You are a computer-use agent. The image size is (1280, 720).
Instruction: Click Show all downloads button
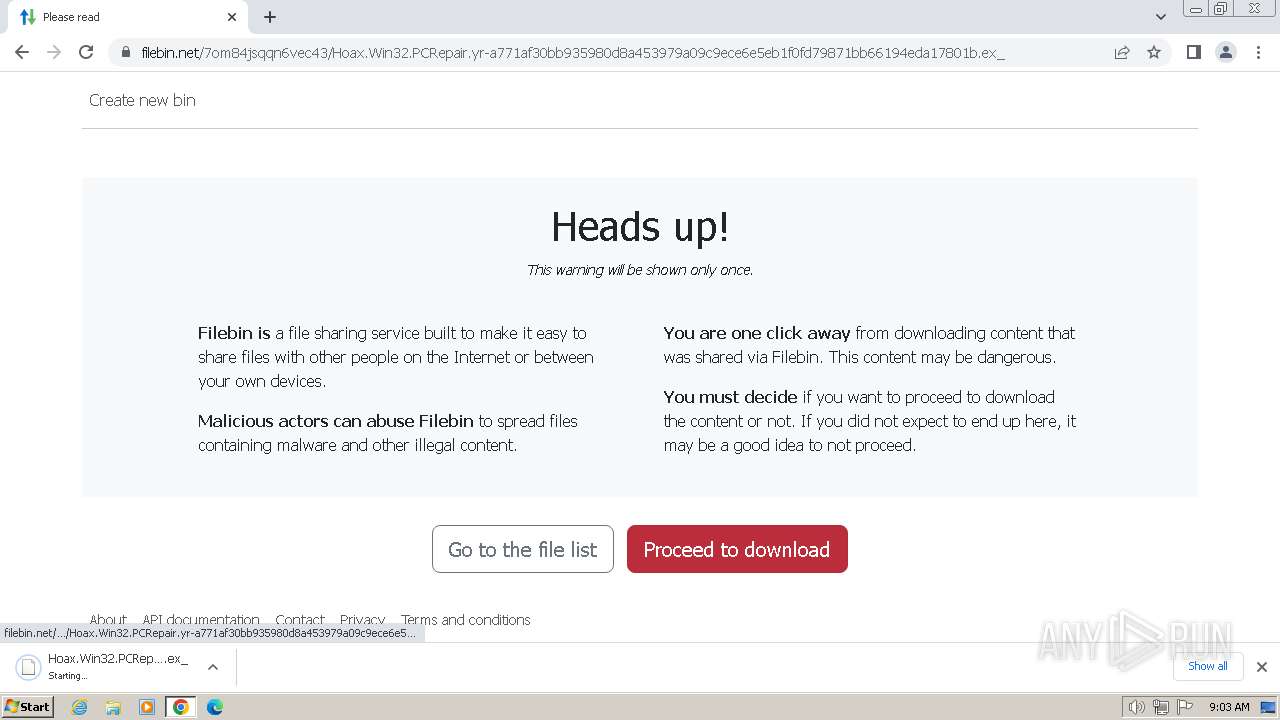pos(1208,666)
